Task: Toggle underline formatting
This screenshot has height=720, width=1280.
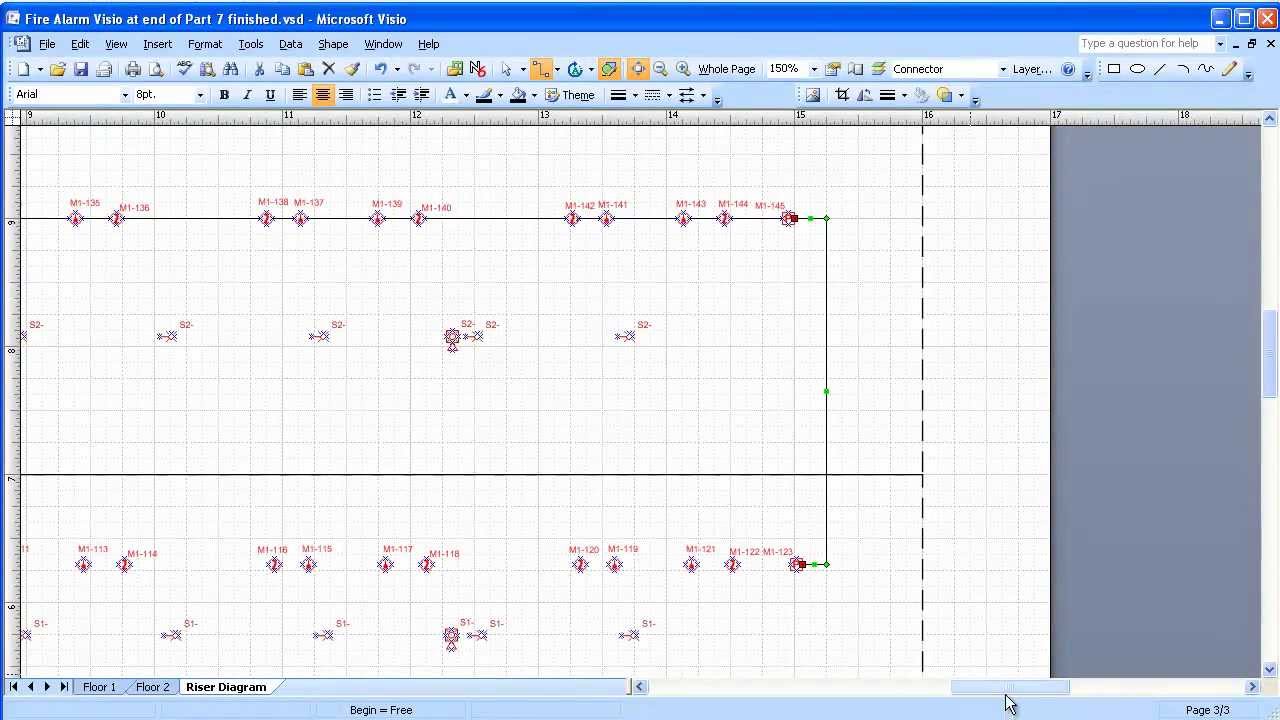Action: pos(269,94)
